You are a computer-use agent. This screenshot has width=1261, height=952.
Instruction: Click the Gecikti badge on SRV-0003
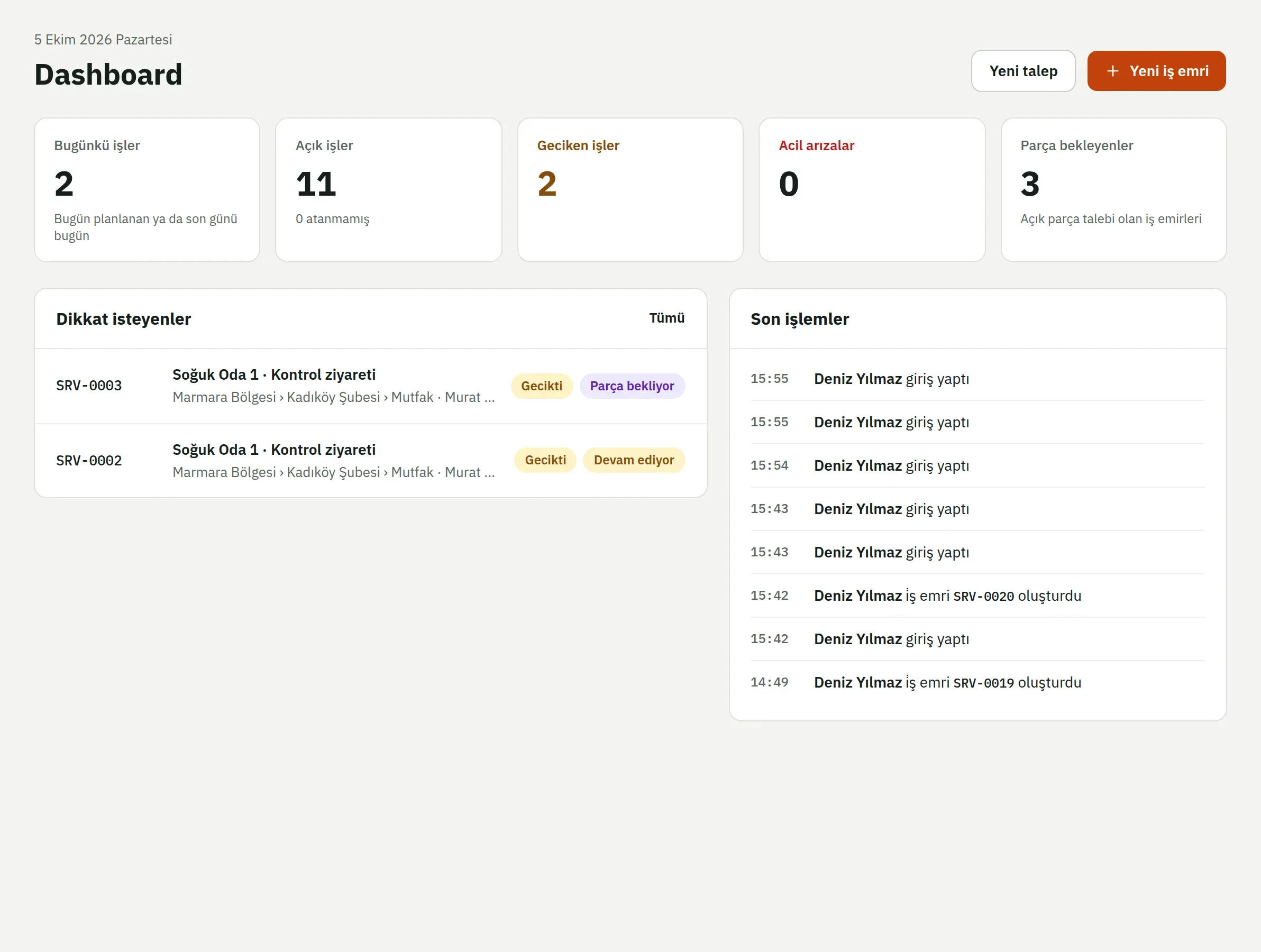(x=542, y=386)
